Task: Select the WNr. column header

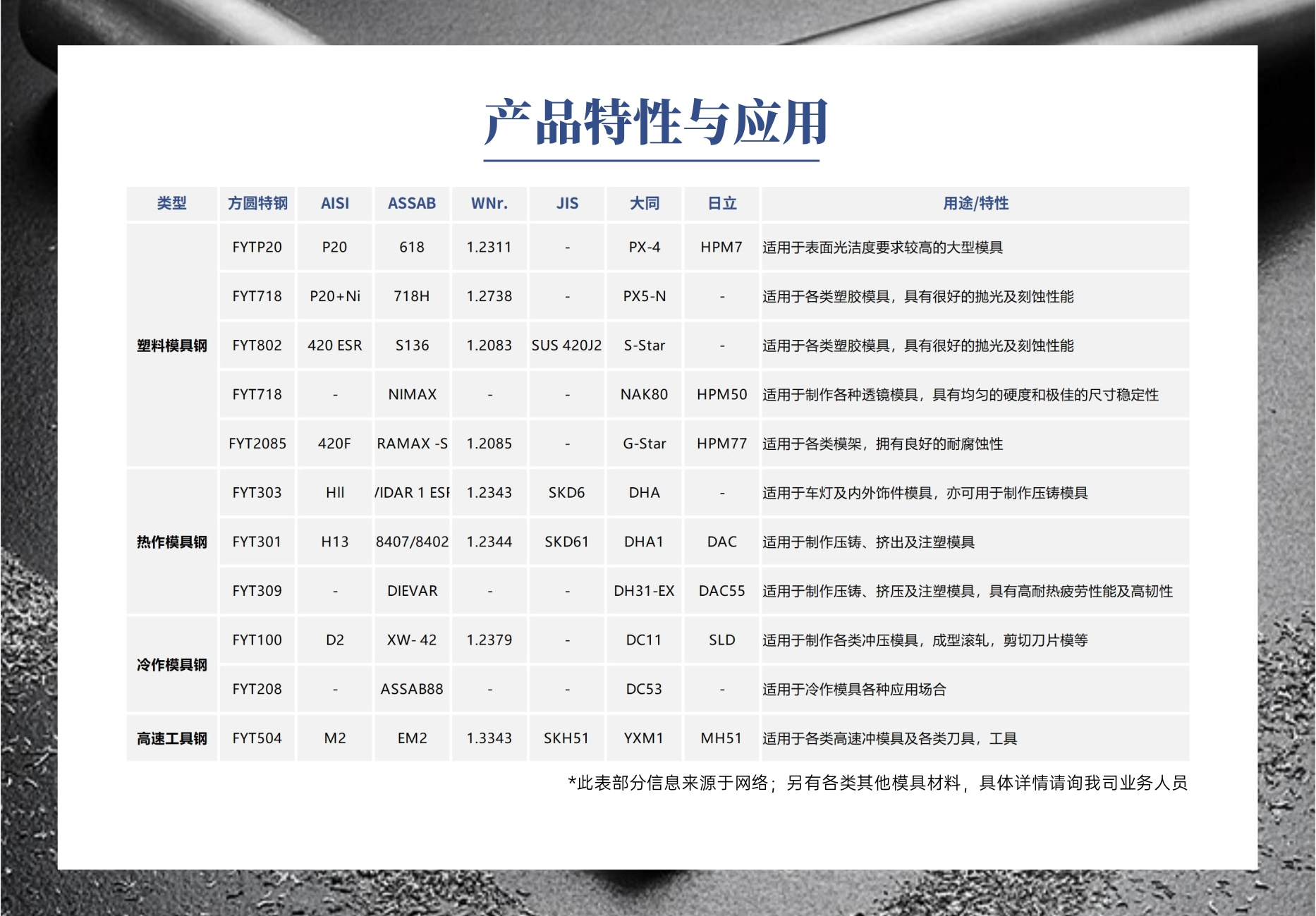Action: click(489, 204)
